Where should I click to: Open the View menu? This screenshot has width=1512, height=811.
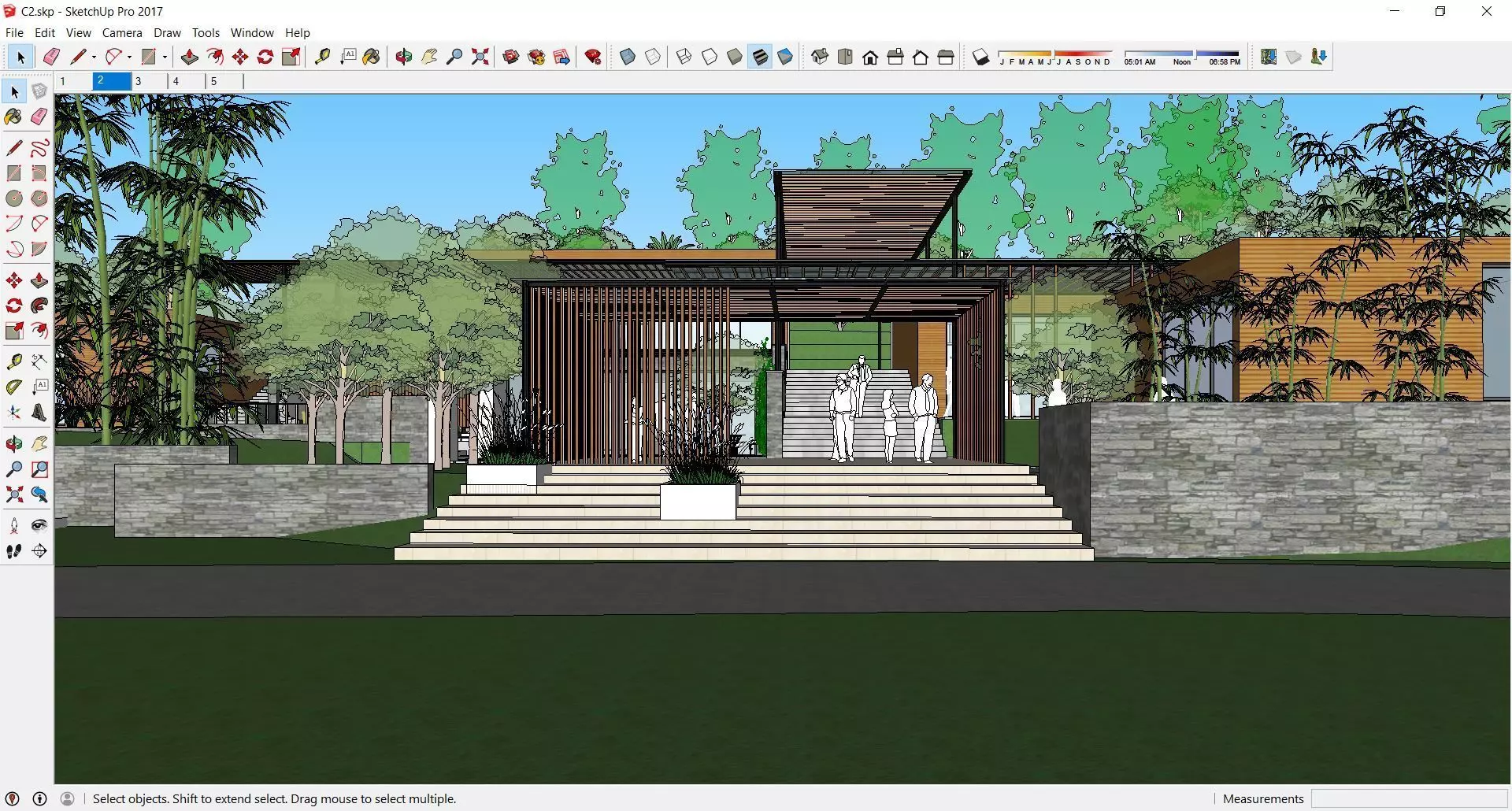point(78,33)
